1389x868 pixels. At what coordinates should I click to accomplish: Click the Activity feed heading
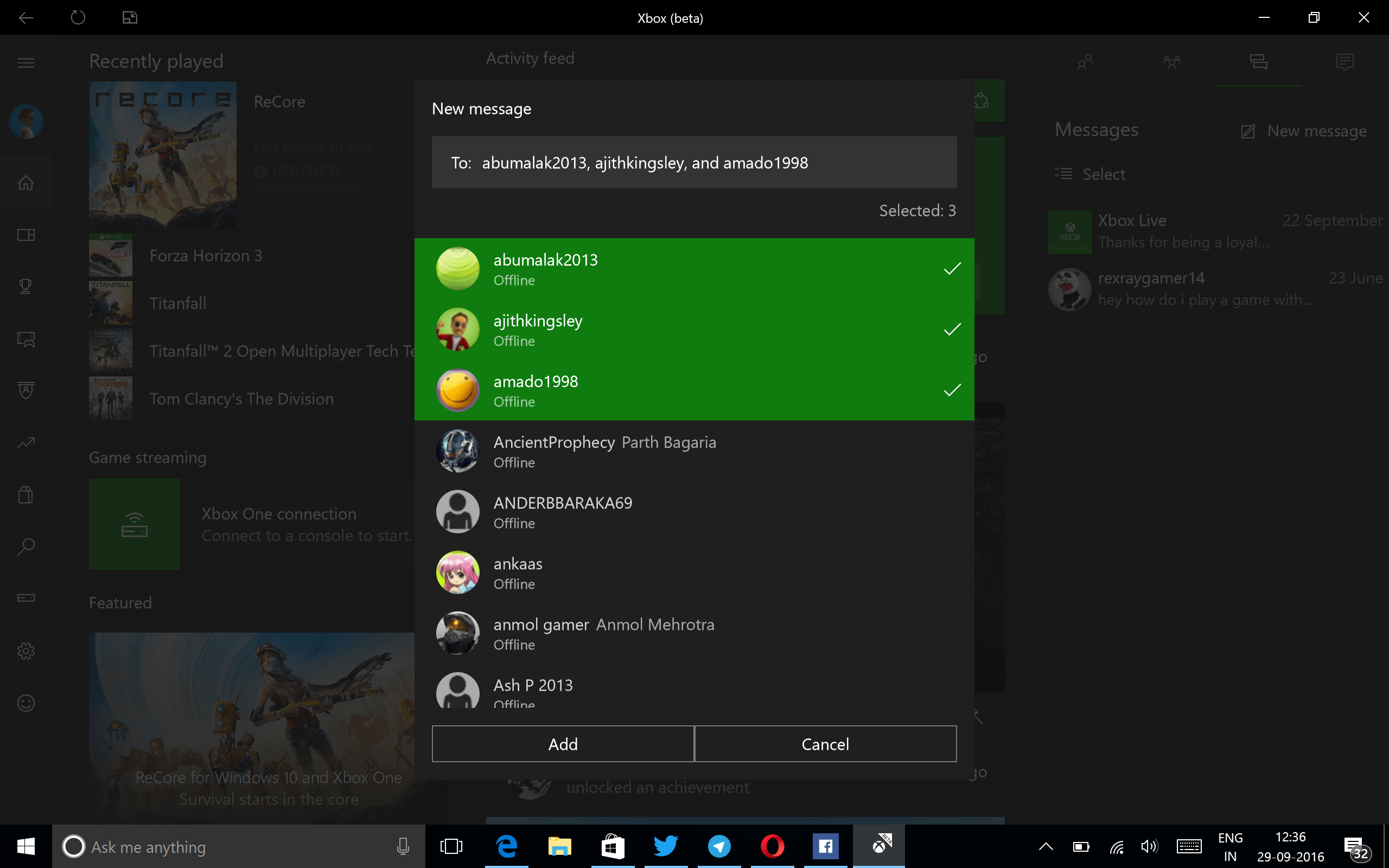[x=530, y=58]
